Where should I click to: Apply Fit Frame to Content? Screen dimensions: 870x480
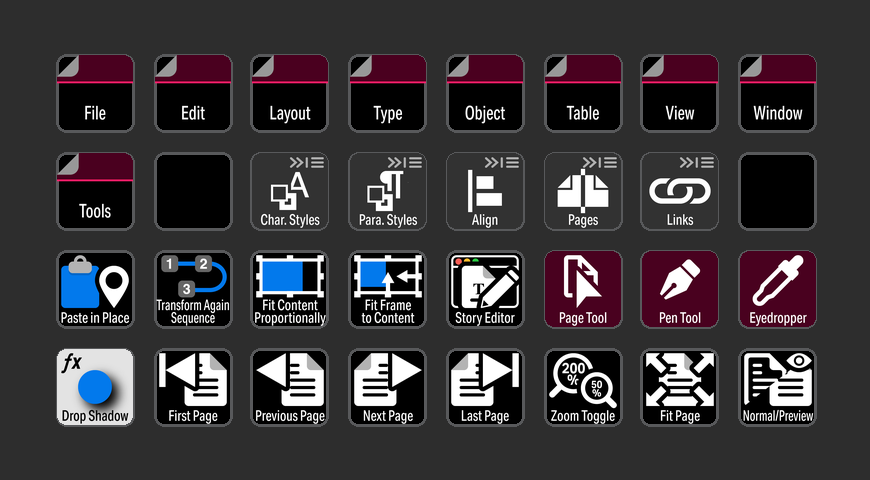coord(388,289)
